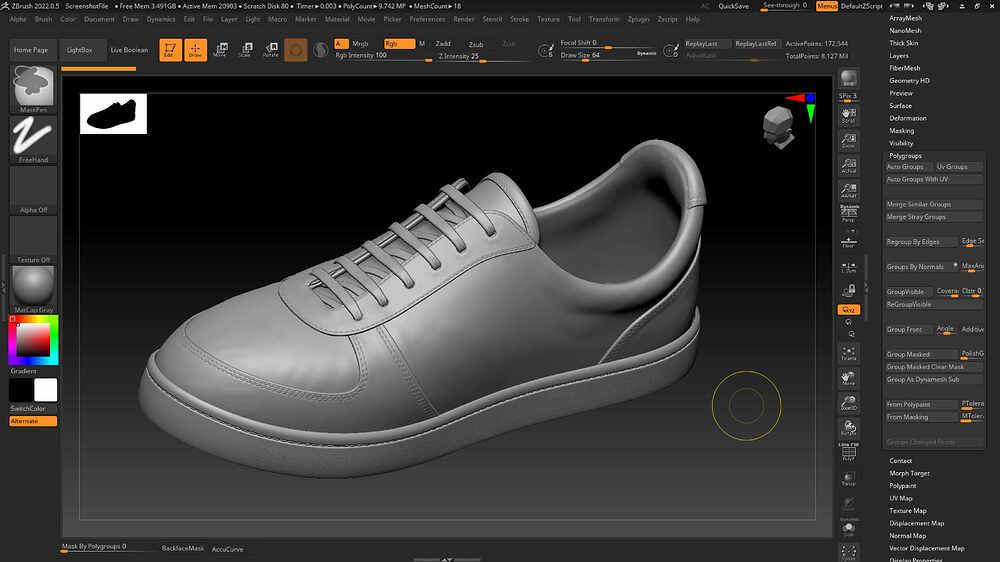Collapse the Polygroups subpalette
1000x562 pixels.
tap(906, 156)
